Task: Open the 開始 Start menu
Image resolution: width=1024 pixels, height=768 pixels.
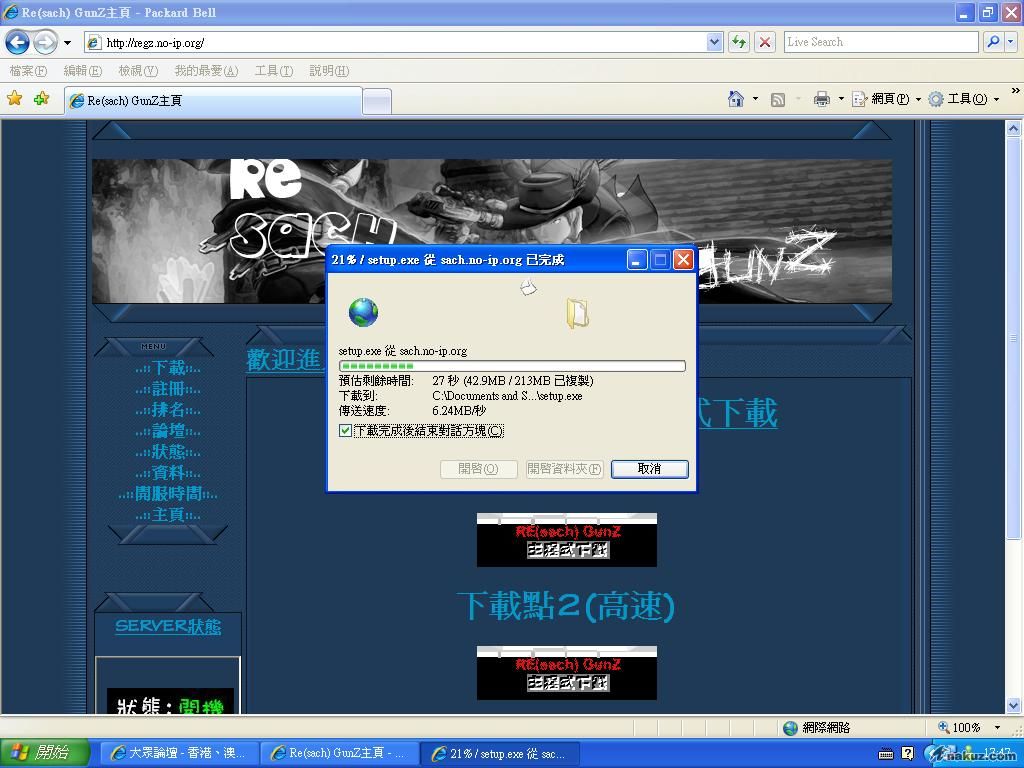Action: (44, 753)
